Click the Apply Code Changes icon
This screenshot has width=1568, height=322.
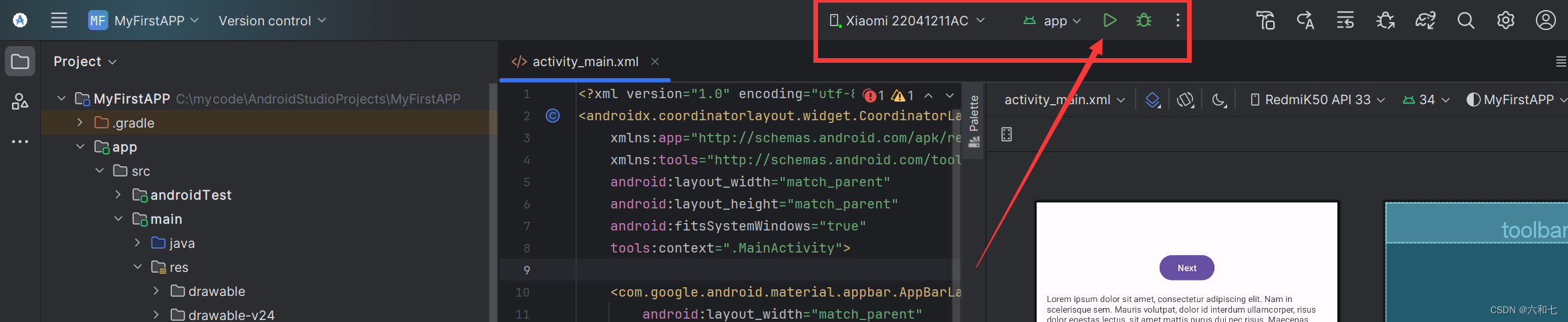(x=1345, y=21)
